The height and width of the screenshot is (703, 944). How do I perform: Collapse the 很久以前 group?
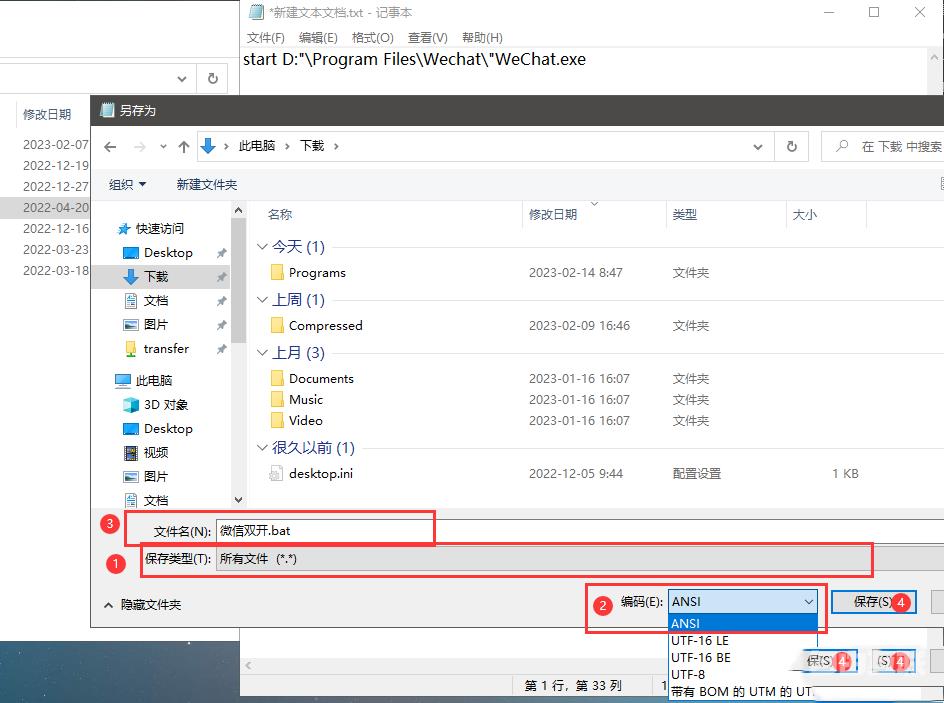262,448
